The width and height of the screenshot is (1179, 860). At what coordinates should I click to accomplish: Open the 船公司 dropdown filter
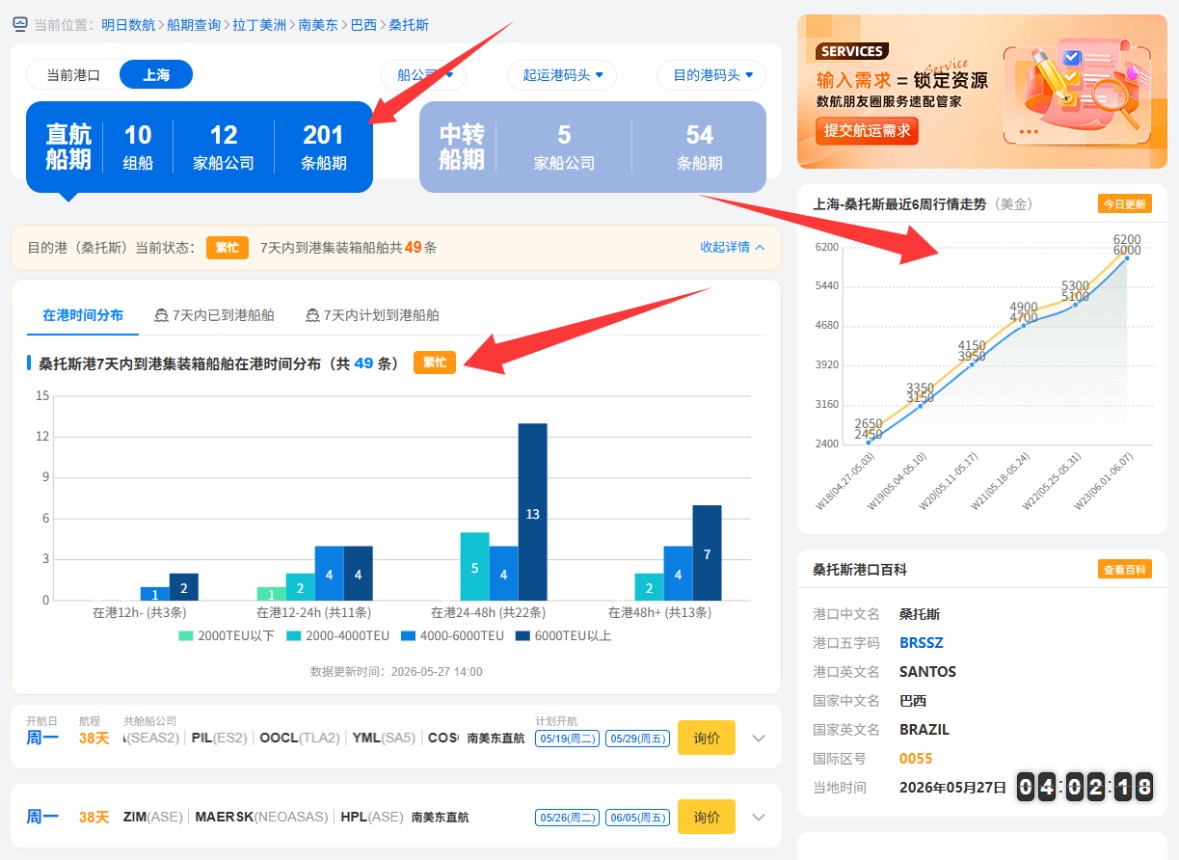coord(425,75)
